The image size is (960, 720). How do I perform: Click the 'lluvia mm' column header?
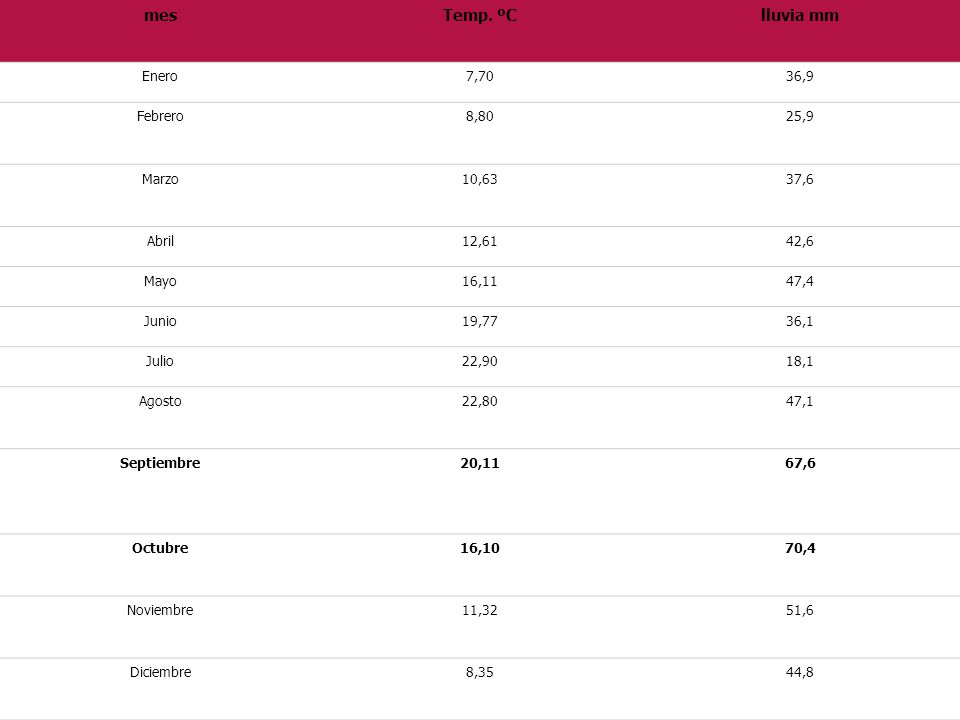coord(800,15)
